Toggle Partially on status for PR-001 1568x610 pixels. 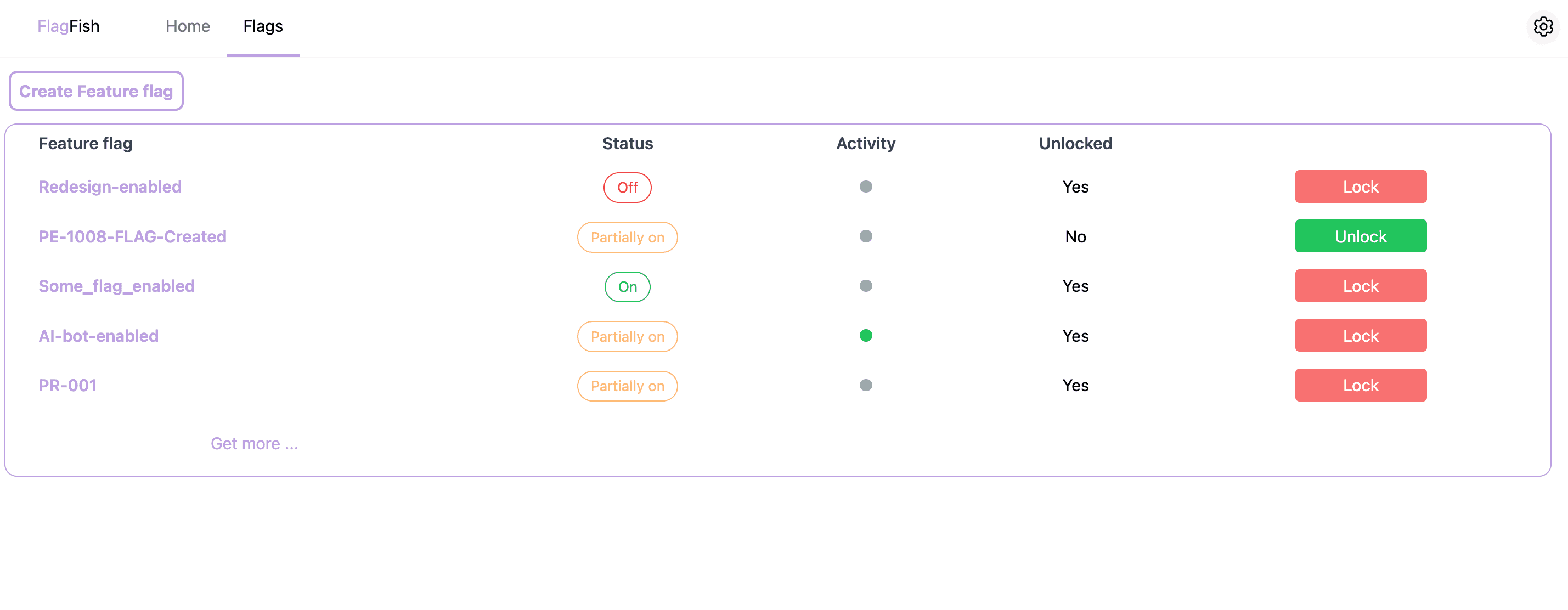[627, 386]
